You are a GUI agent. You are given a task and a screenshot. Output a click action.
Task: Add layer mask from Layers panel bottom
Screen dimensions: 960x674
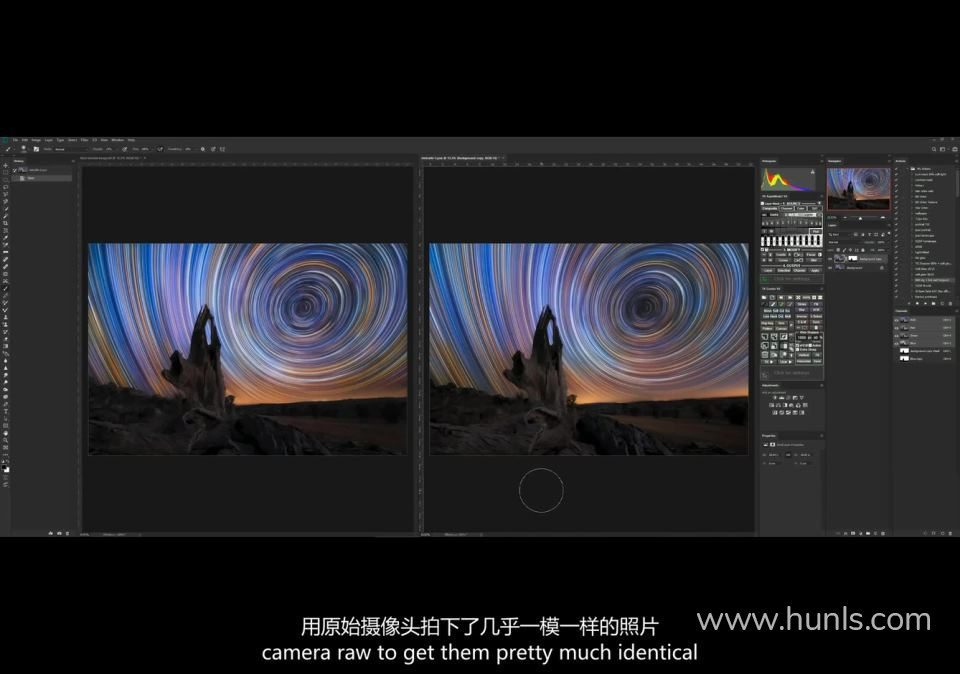coord(853,533)
